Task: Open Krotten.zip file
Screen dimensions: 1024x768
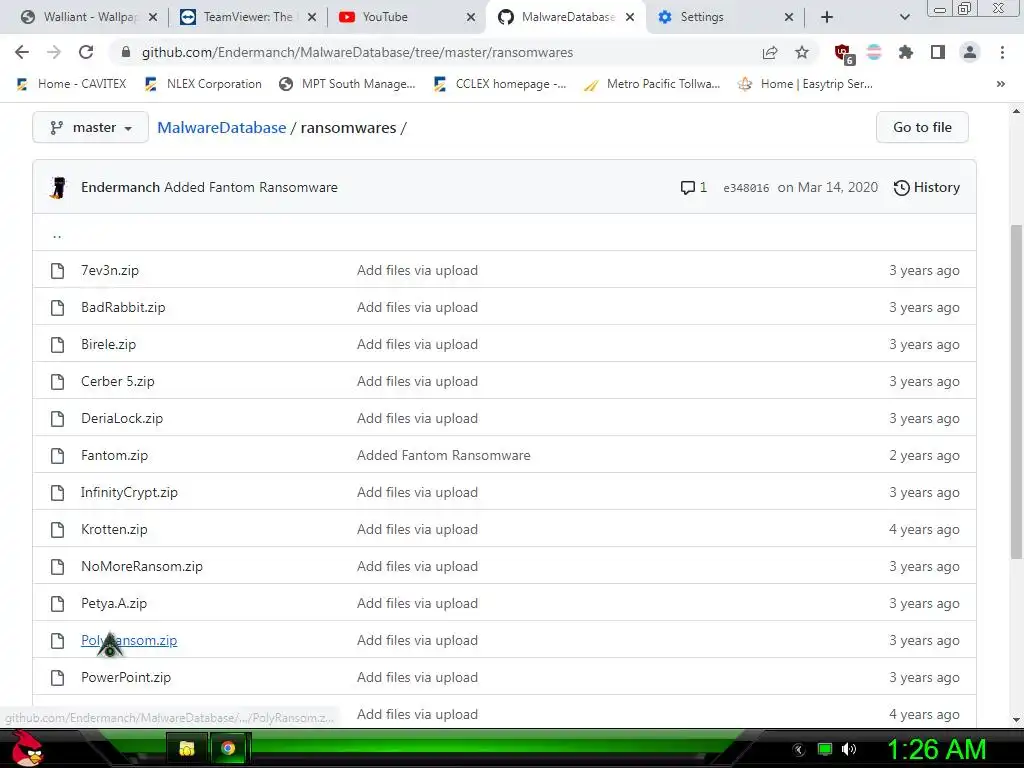Action: [114, 530]
